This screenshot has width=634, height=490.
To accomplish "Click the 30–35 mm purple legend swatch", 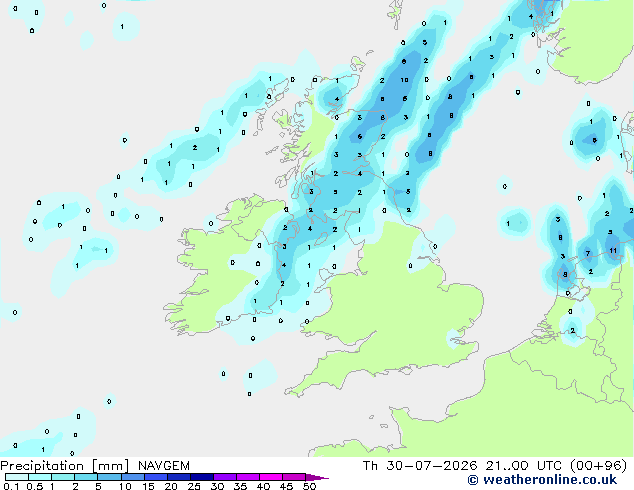I will coord(225,477).
